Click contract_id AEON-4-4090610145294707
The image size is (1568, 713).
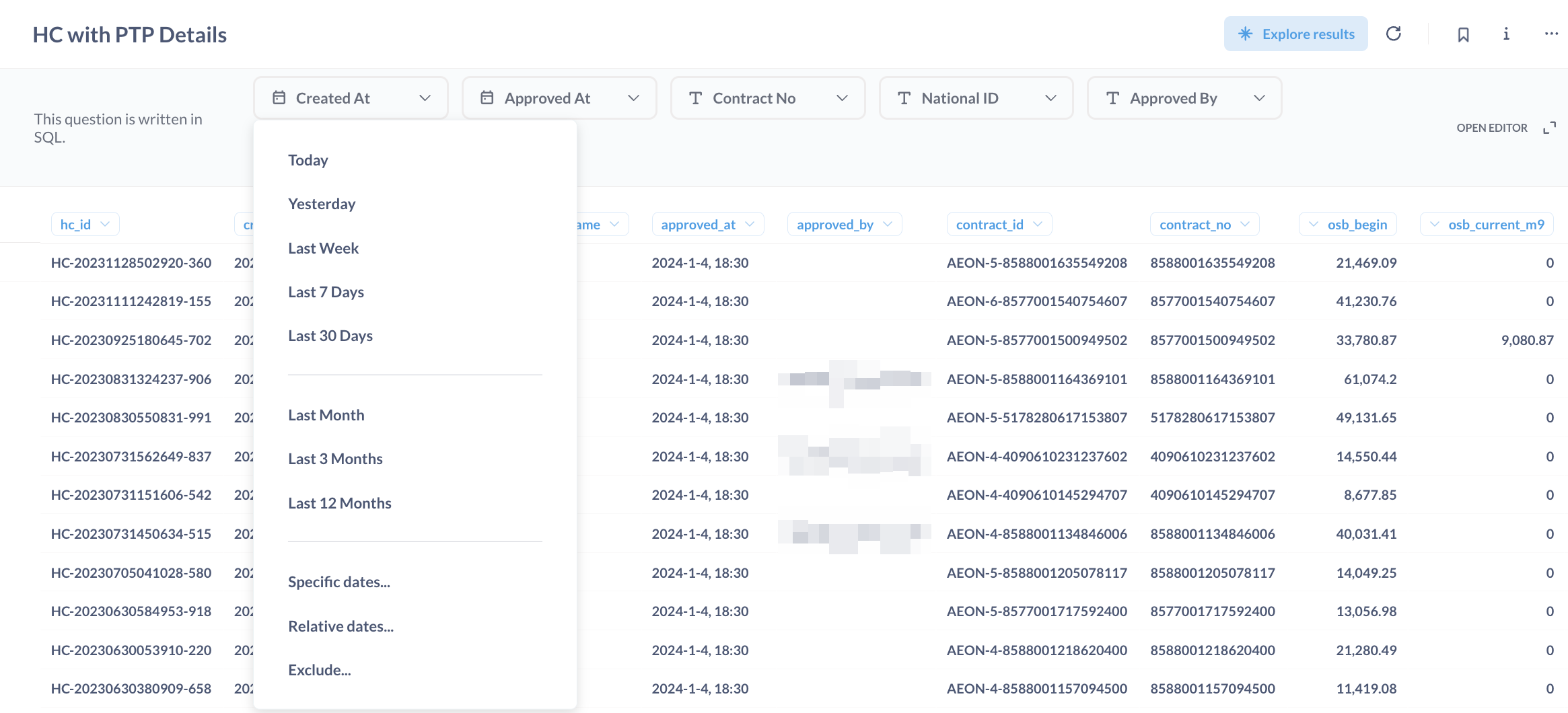[1037, 495]
